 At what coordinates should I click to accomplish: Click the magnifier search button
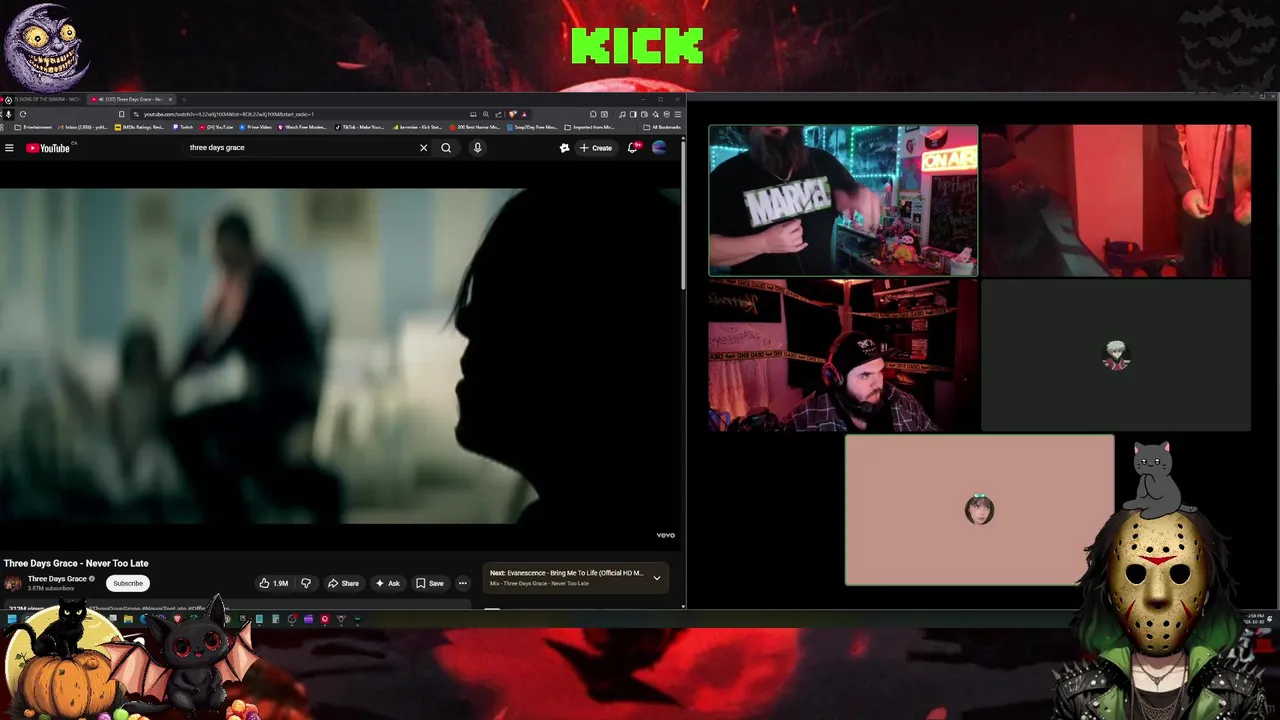pos(446,148)
